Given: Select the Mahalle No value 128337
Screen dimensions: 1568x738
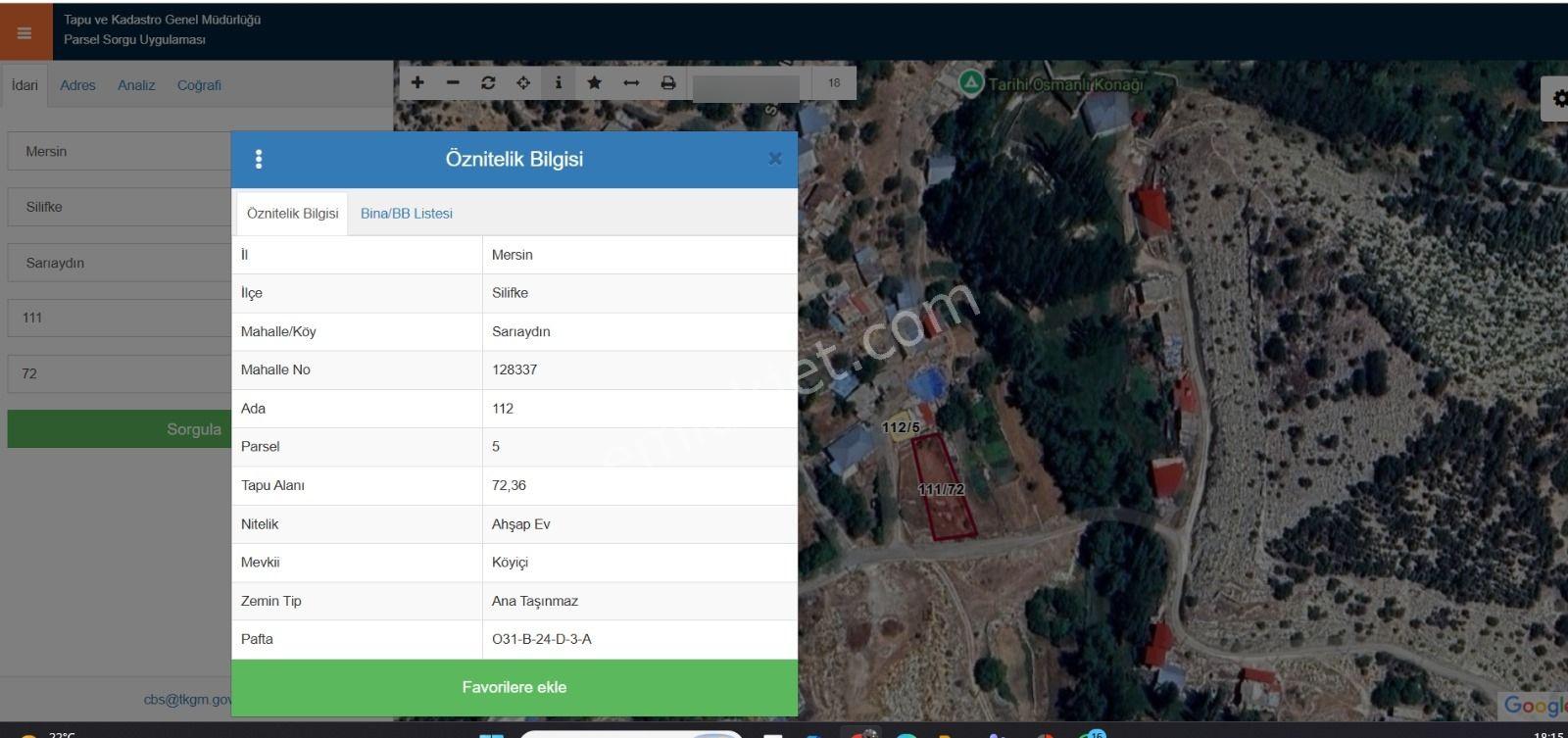Looking at the screenshot, I should [514, 369].
